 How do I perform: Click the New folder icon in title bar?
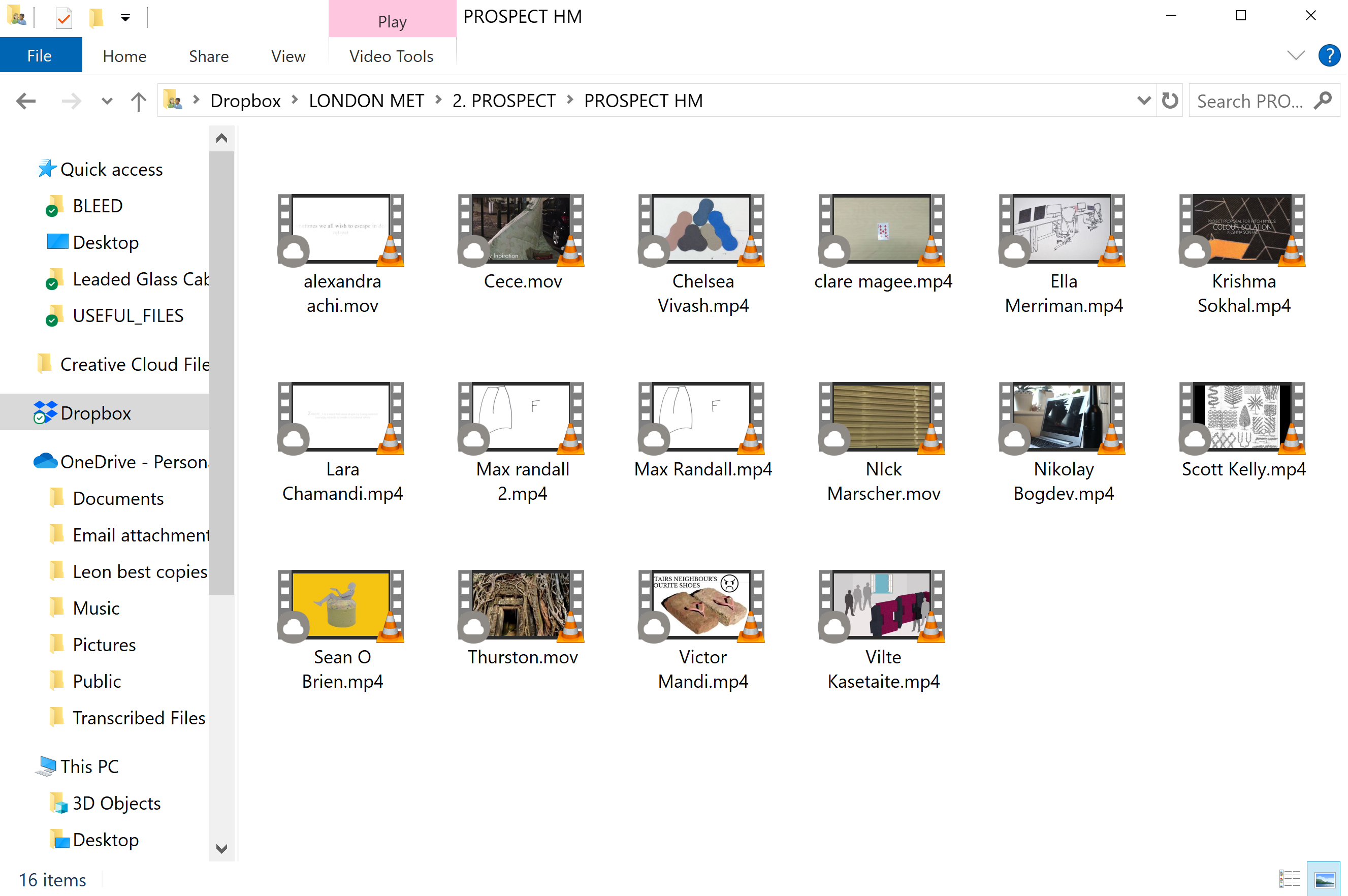click(x=95, y=18)
